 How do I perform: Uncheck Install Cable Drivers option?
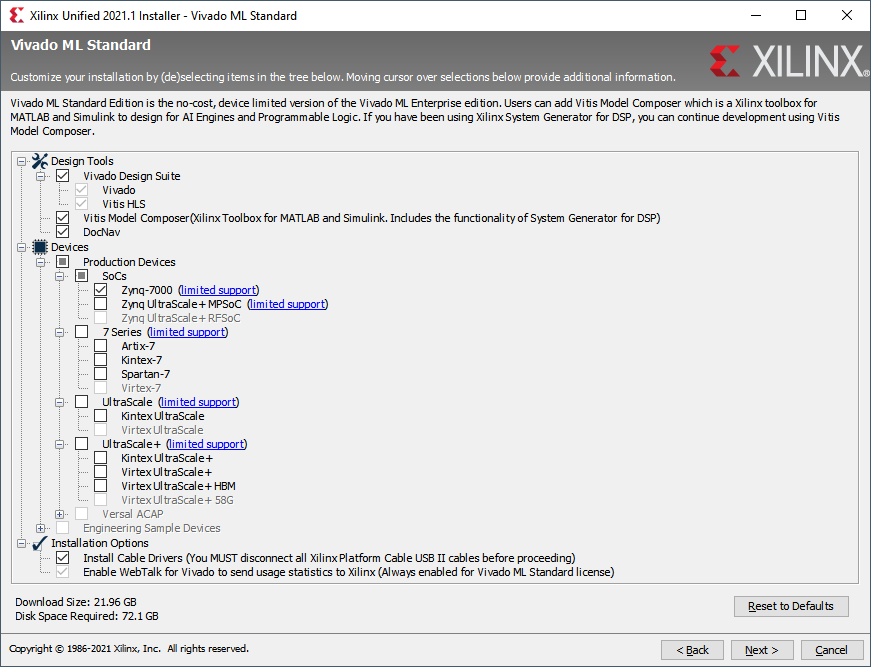pos(63,558)
